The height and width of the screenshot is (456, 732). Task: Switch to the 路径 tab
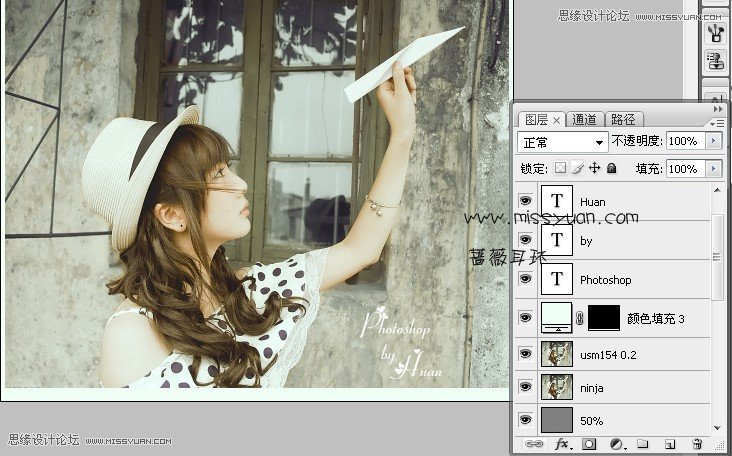pyautogui.click(x=623, y=120)
